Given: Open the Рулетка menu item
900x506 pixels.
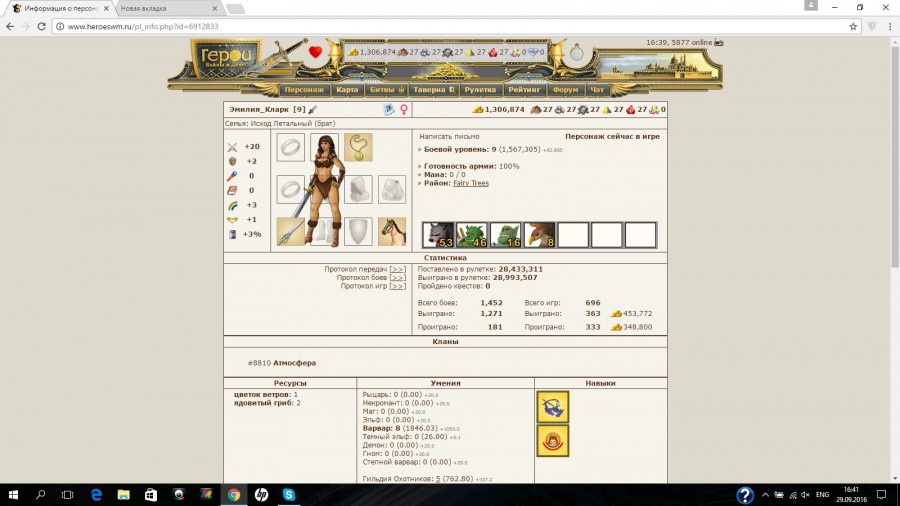Looking at the screenshot, I should [x=480, y=90].
